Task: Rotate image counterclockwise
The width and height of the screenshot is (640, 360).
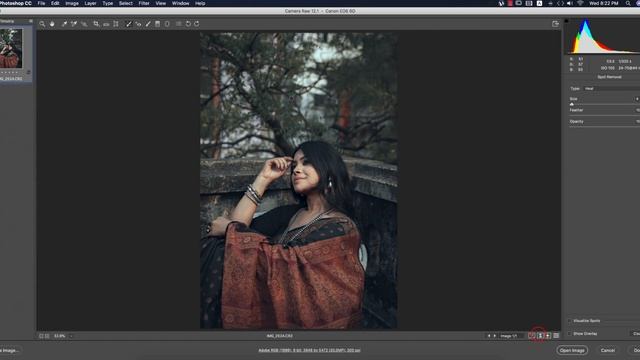Action: pos(188,24)
